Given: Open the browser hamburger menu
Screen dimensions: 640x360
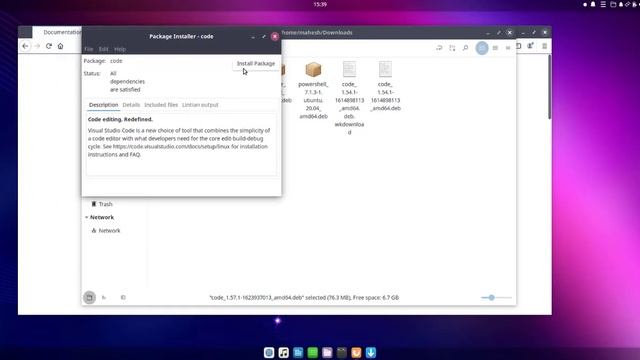Looking at the screenshot, I should (544, 46).
